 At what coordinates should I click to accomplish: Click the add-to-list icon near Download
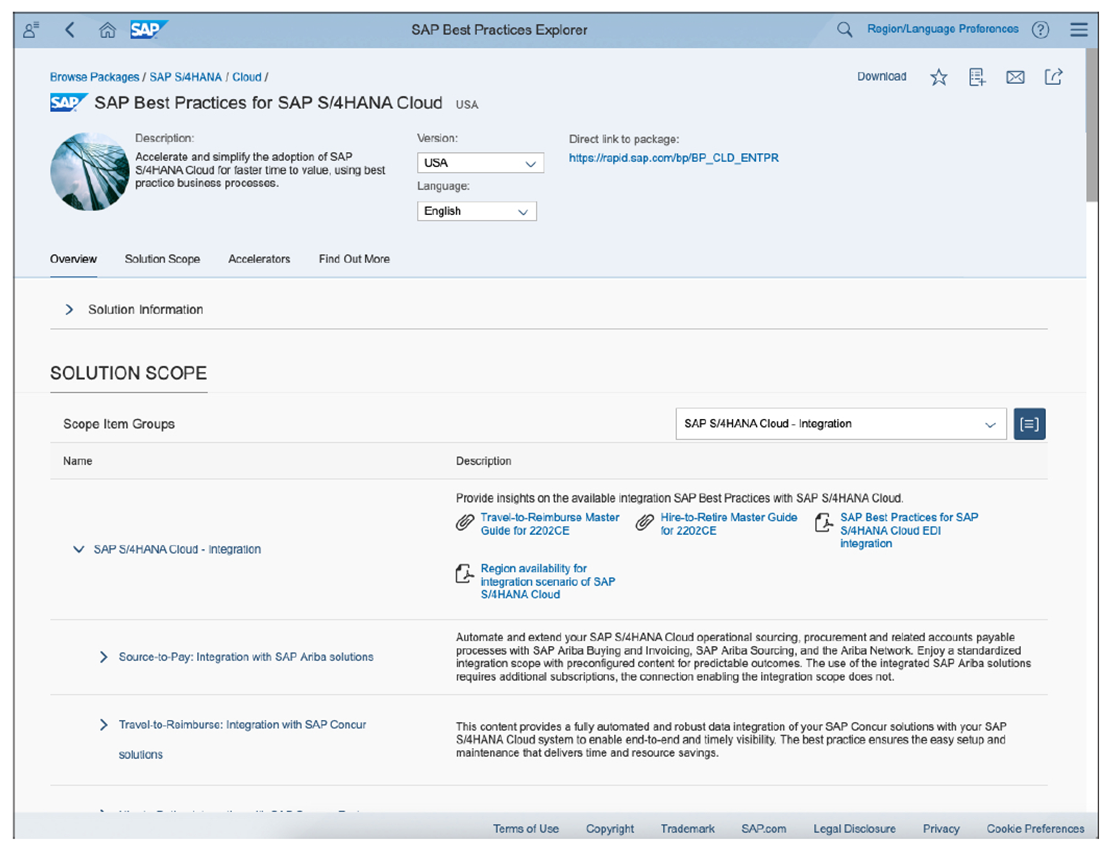976,76
